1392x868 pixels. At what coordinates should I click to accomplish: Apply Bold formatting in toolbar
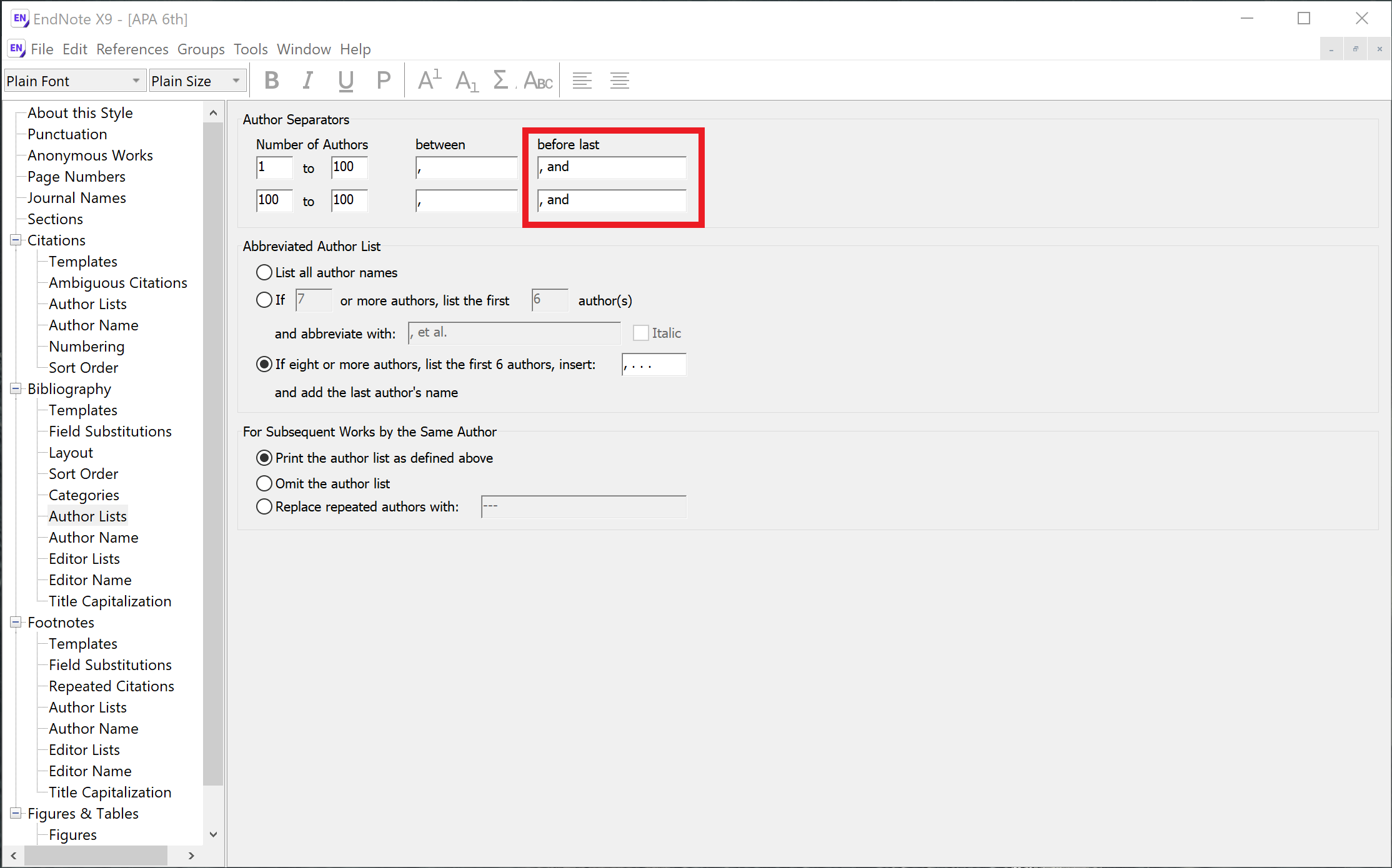click(x=272, y=81)
